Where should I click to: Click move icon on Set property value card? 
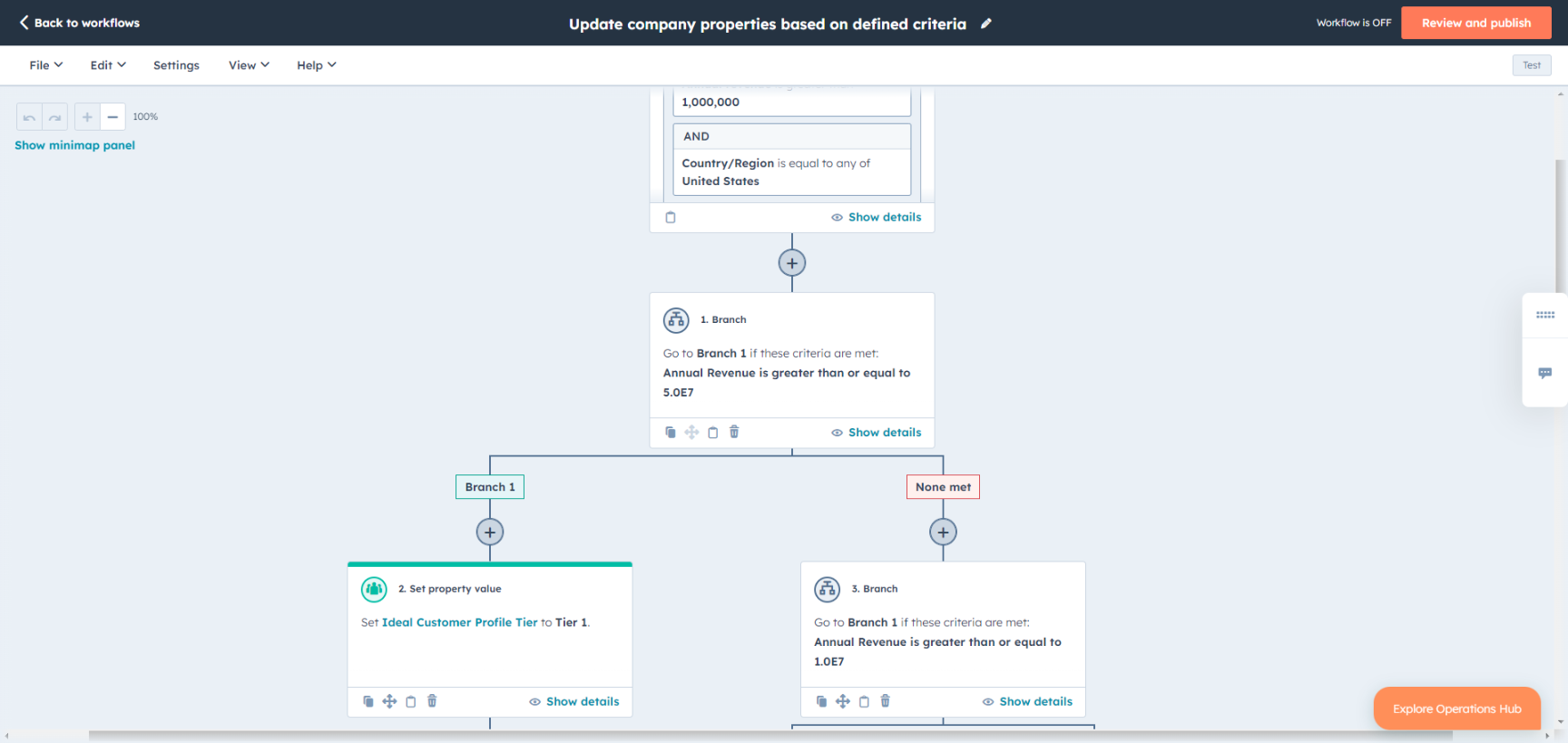(389, 701)
